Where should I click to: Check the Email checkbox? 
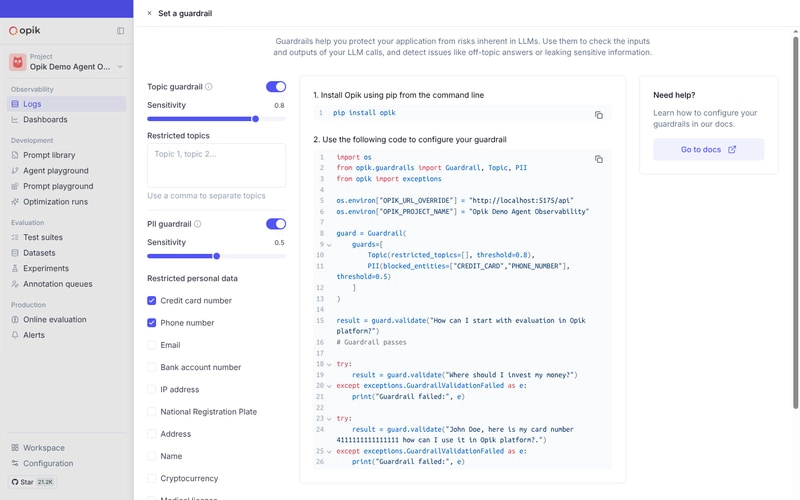tap(152, 345)
